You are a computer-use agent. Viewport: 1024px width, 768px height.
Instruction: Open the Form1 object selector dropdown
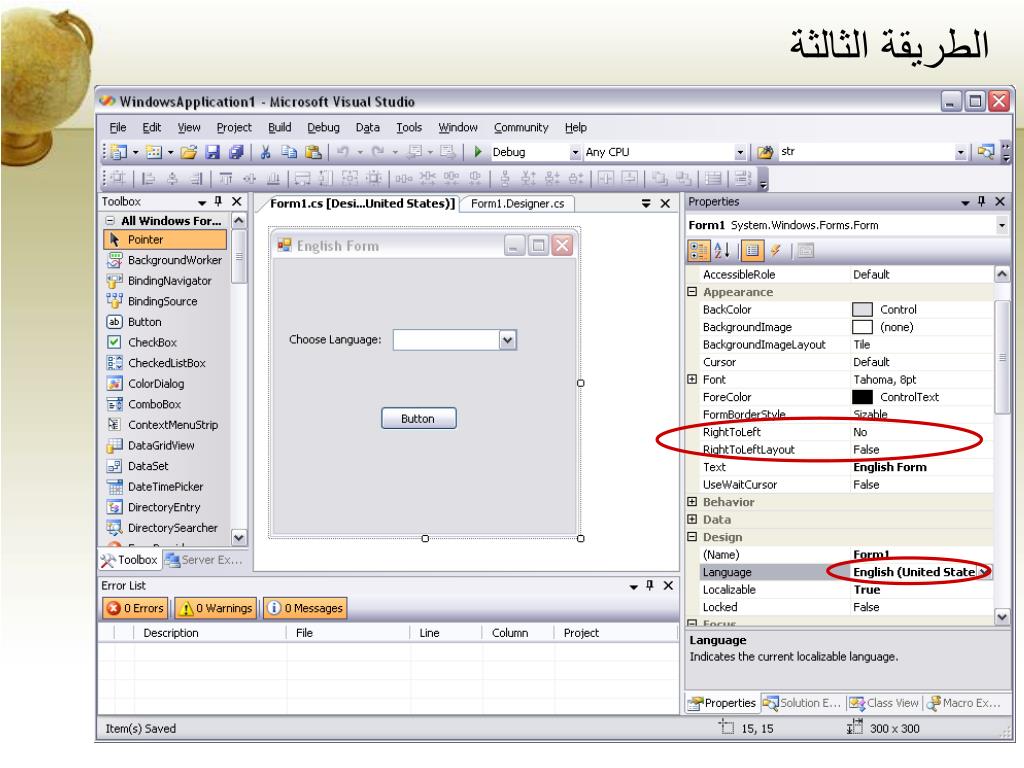click(x=1002, y=225)
